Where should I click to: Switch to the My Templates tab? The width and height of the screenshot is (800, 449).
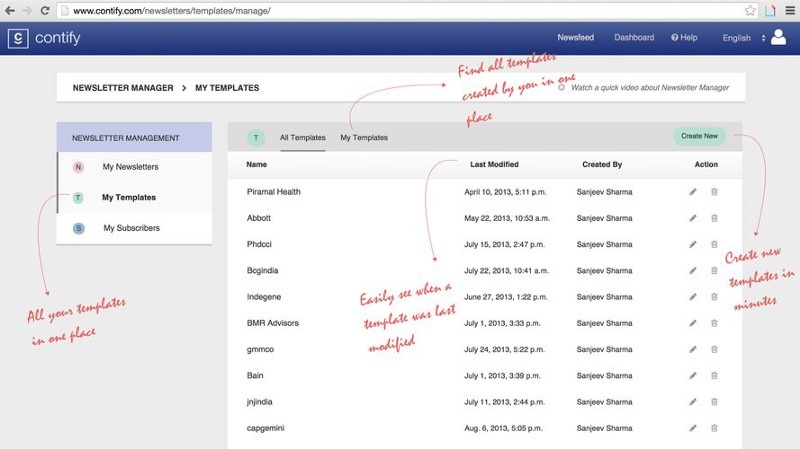point(364,138)
